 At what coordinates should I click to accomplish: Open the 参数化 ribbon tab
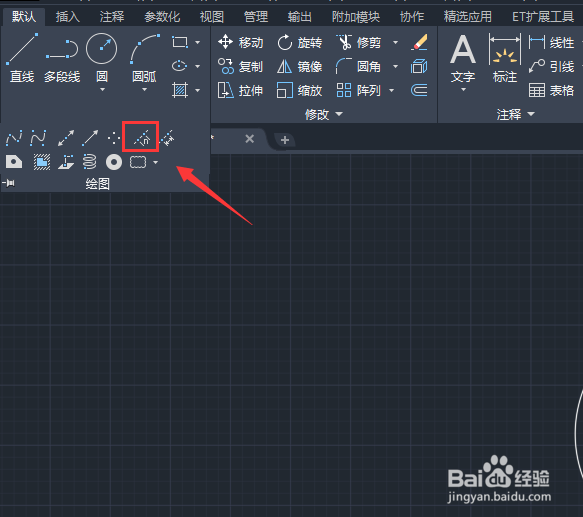pos(162,16)
